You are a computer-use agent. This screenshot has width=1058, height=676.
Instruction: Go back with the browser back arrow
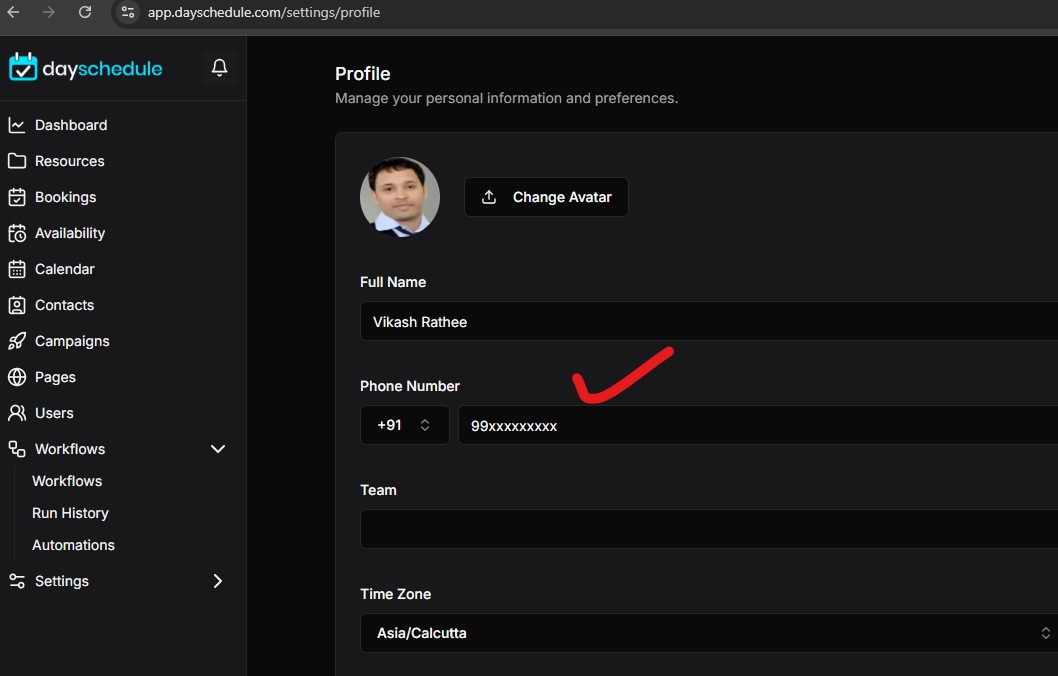pyautogui.click(x=13, y=12)
